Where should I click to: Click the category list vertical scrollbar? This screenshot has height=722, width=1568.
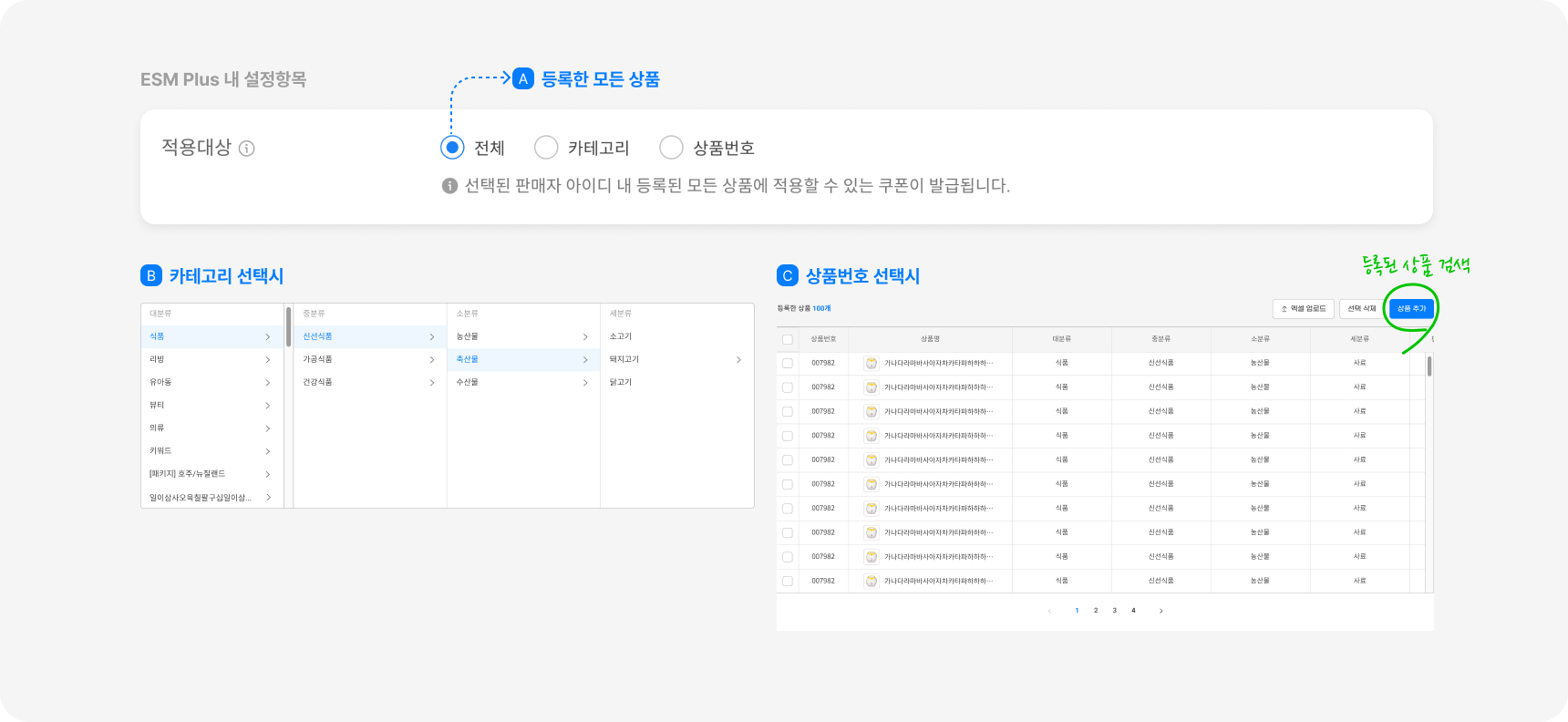pos(289,327)
